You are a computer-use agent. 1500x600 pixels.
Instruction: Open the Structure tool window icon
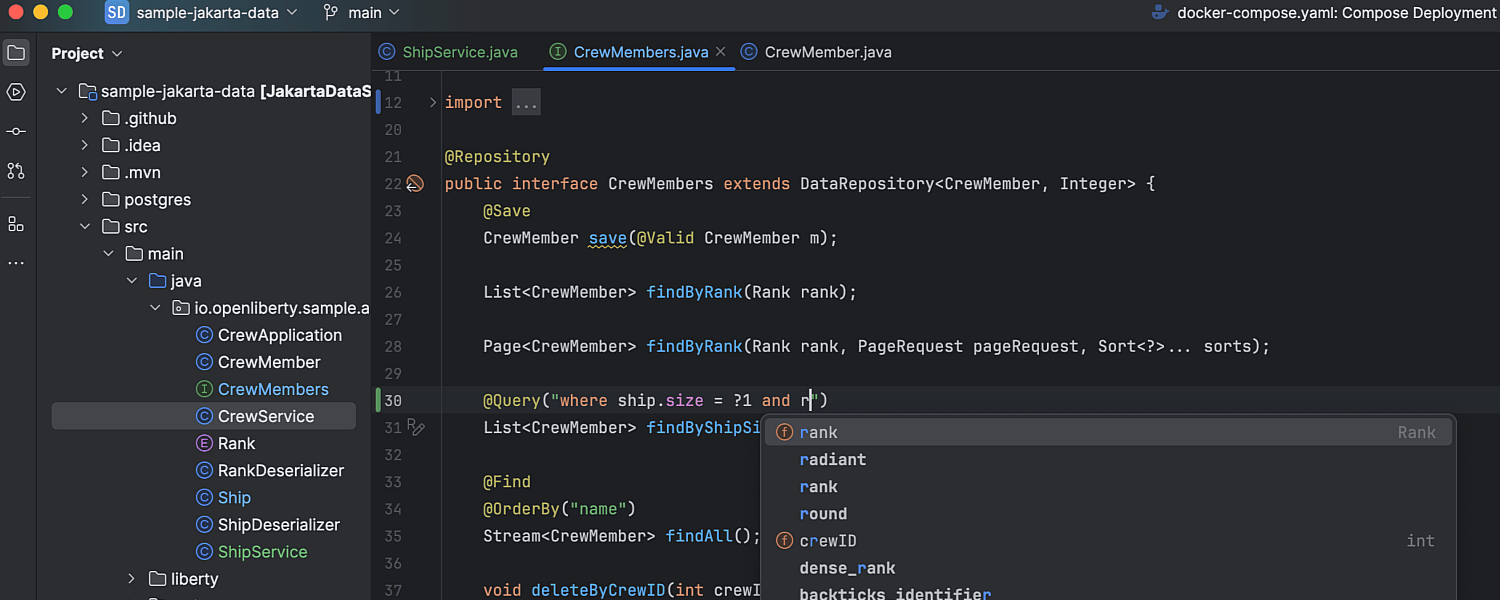pos(16,224)
